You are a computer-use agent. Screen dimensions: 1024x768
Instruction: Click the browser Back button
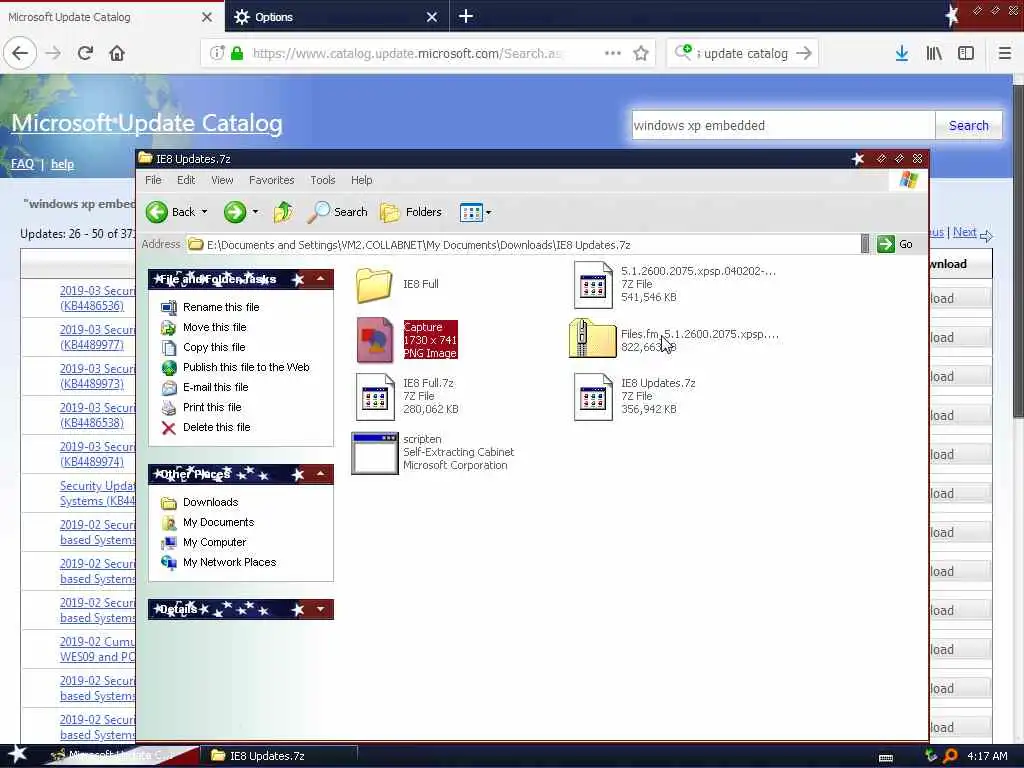[20, 53]
